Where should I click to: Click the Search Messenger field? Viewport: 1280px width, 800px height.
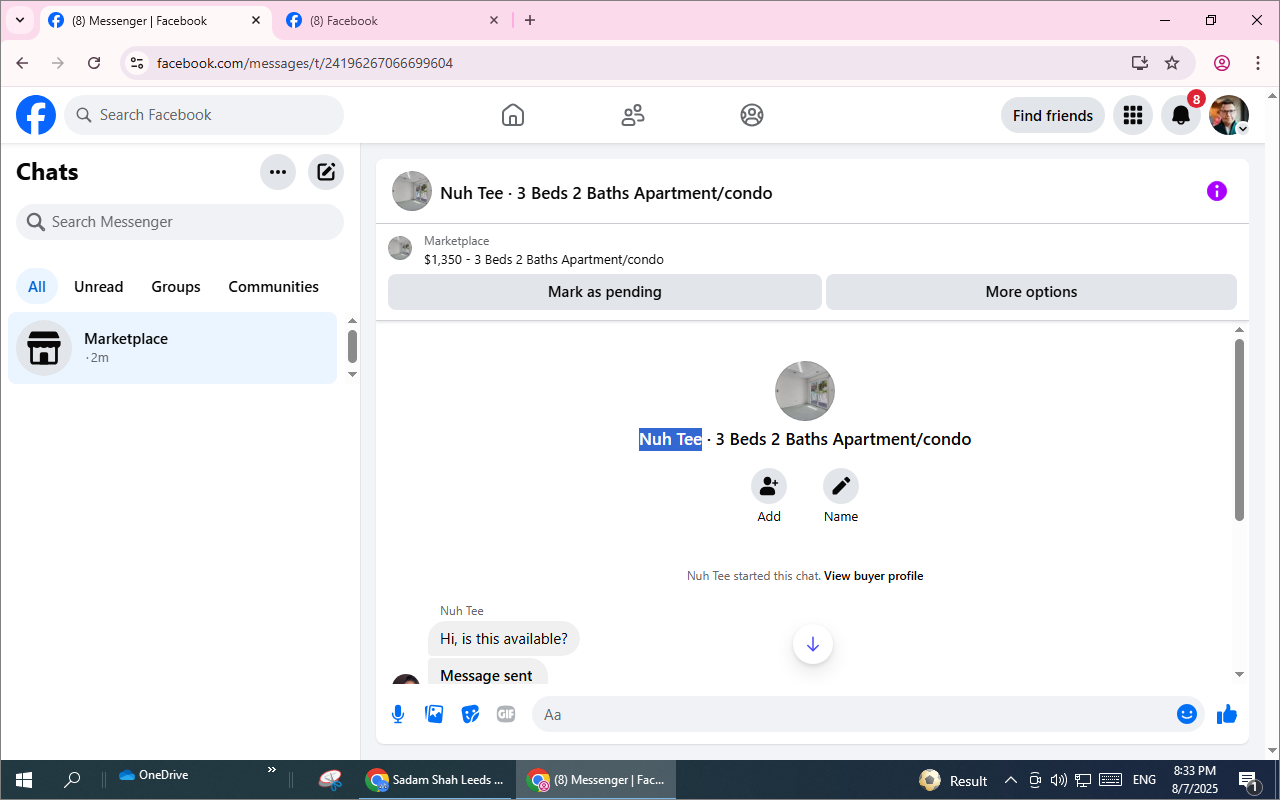180,222
